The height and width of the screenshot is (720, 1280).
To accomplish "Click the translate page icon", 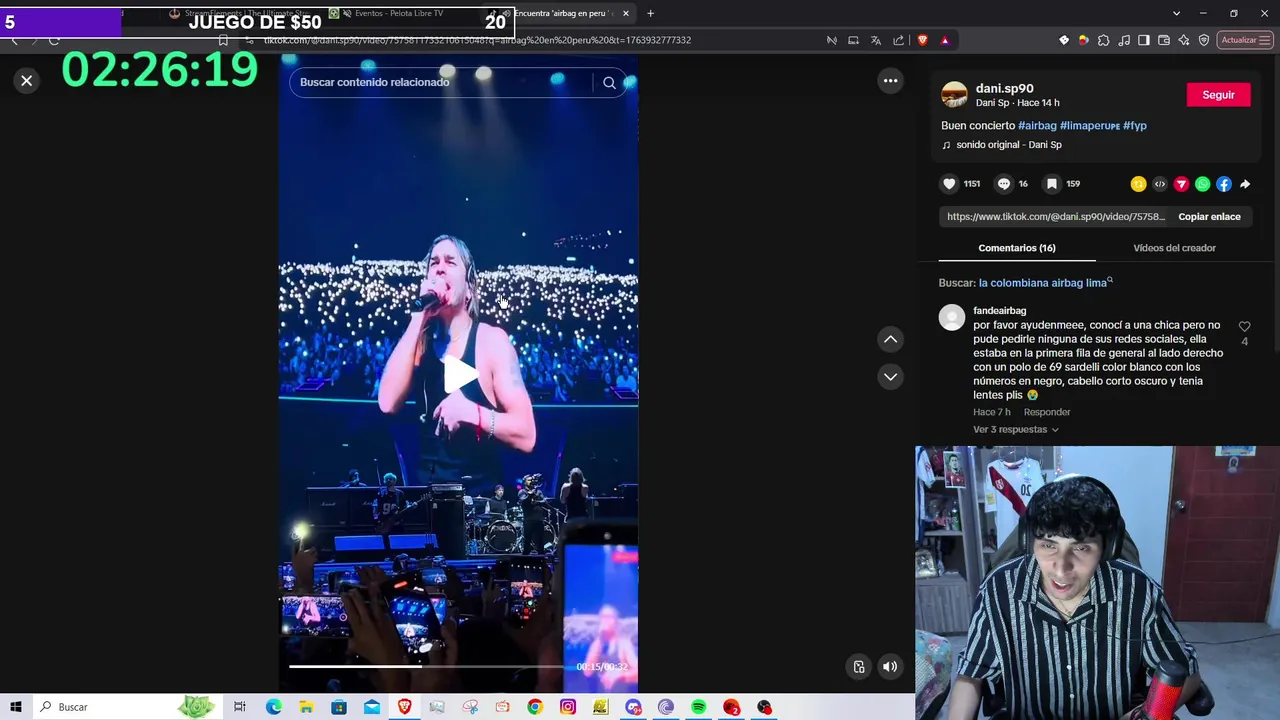I will click(x=876, y=40).
